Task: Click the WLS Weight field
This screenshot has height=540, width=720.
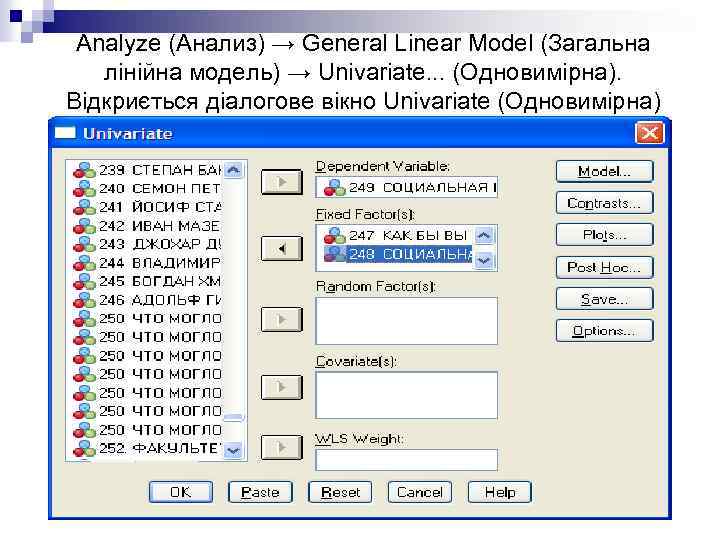Action: coord(406,460)
